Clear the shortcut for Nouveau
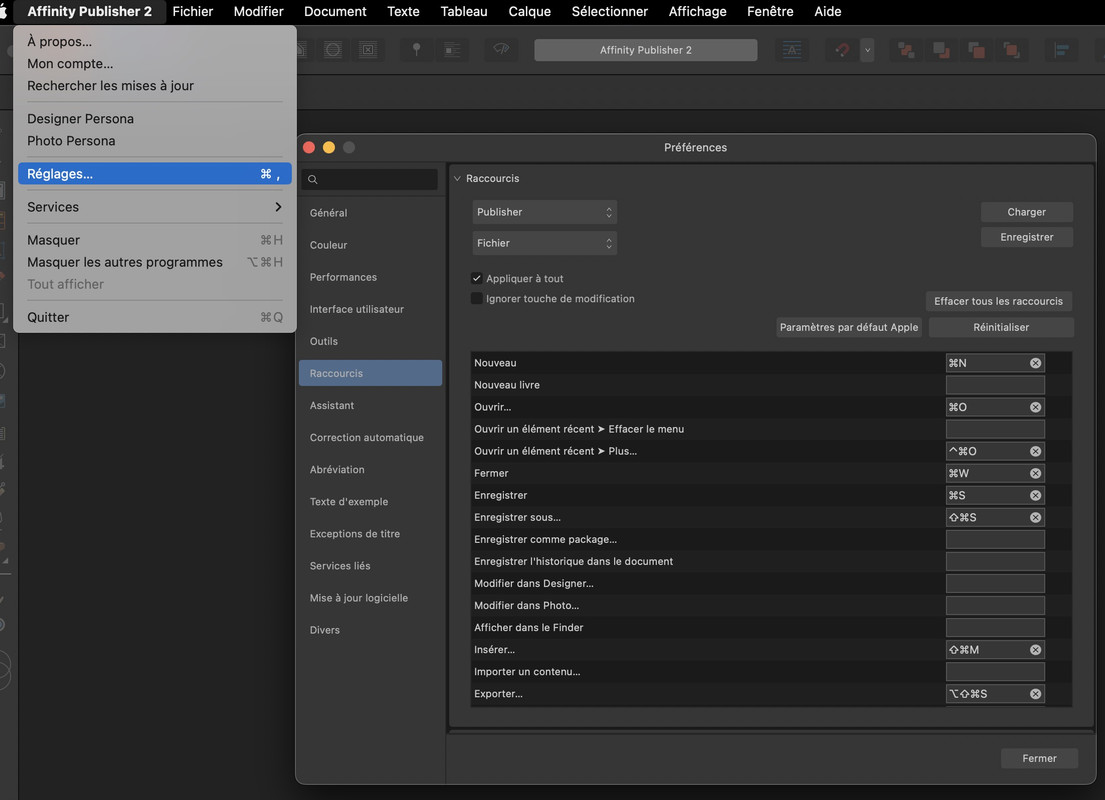This screenshot has width=1105, height=800. 1035,363
